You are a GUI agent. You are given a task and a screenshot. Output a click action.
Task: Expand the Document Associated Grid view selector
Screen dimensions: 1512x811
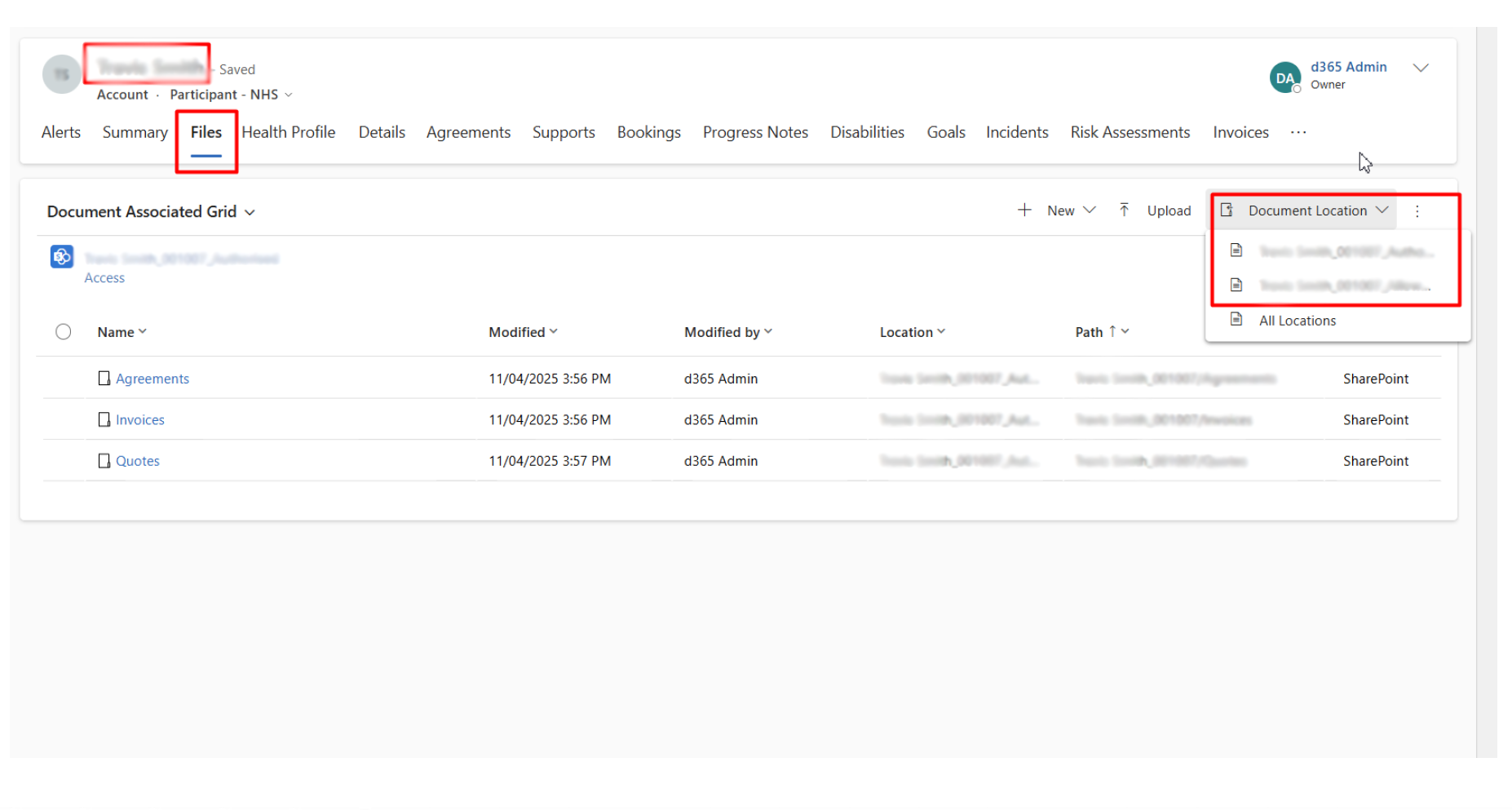(x=250, y=212)
